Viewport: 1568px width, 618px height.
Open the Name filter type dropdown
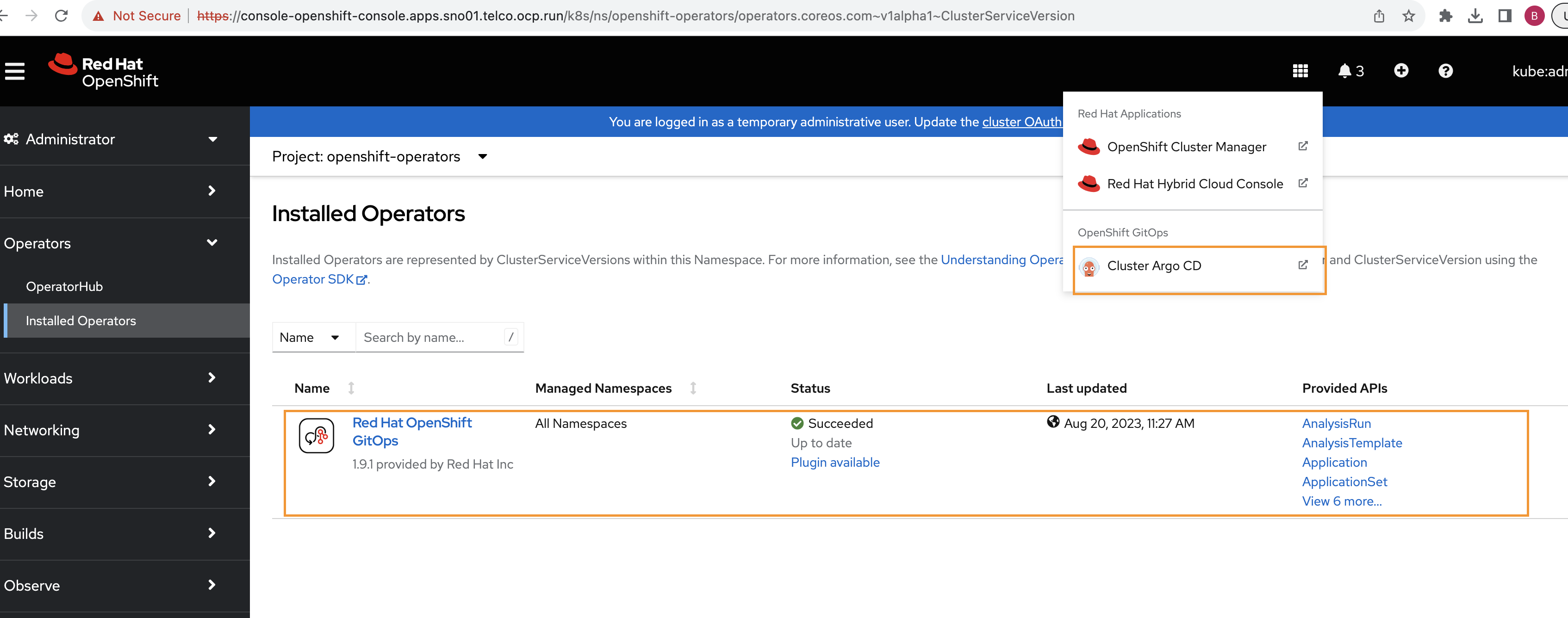click(310, 338)
